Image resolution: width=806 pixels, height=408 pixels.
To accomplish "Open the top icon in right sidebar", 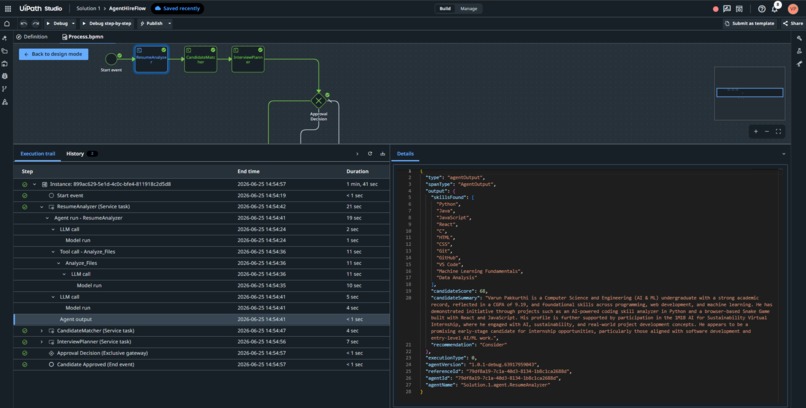I will 799,38.
